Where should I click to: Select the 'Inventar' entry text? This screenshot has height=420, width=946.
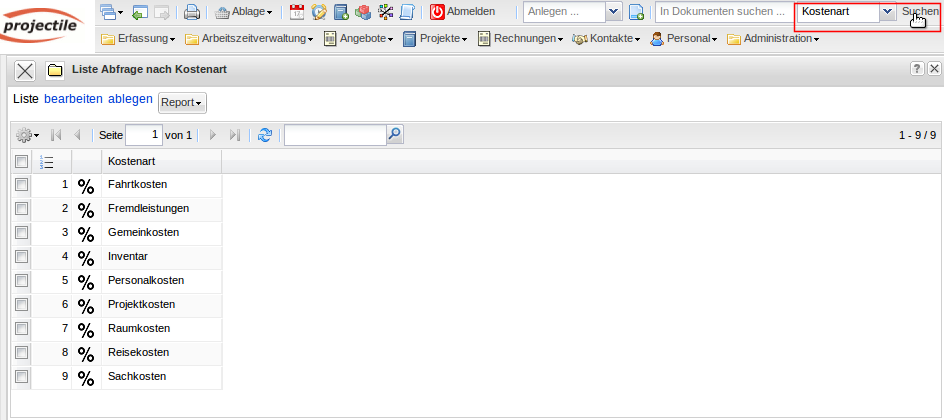(x=128, y=256)
